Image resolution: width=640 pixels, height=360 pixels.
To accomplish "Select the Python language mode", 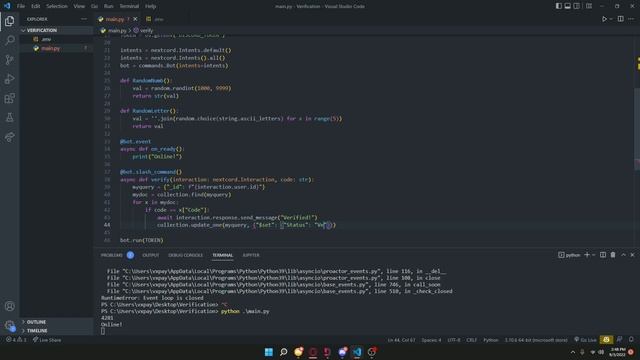I will coord(491,340).
